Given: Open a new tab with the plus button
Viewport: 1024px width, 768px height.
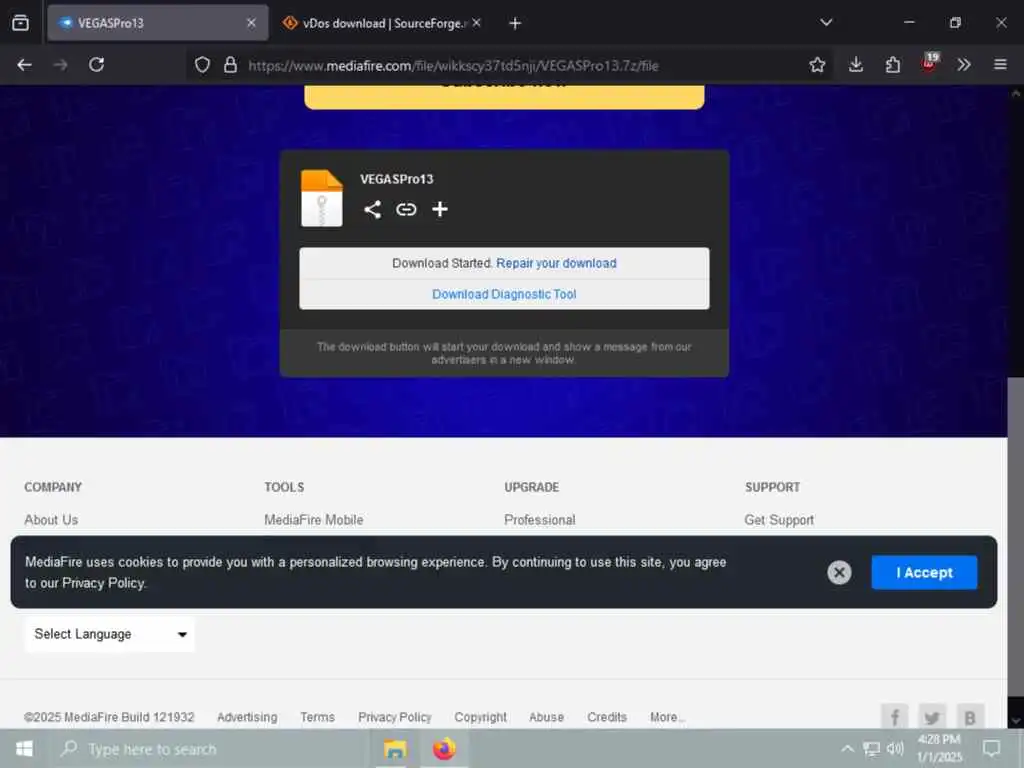Looking at the screenshot, I should point(515,24).
